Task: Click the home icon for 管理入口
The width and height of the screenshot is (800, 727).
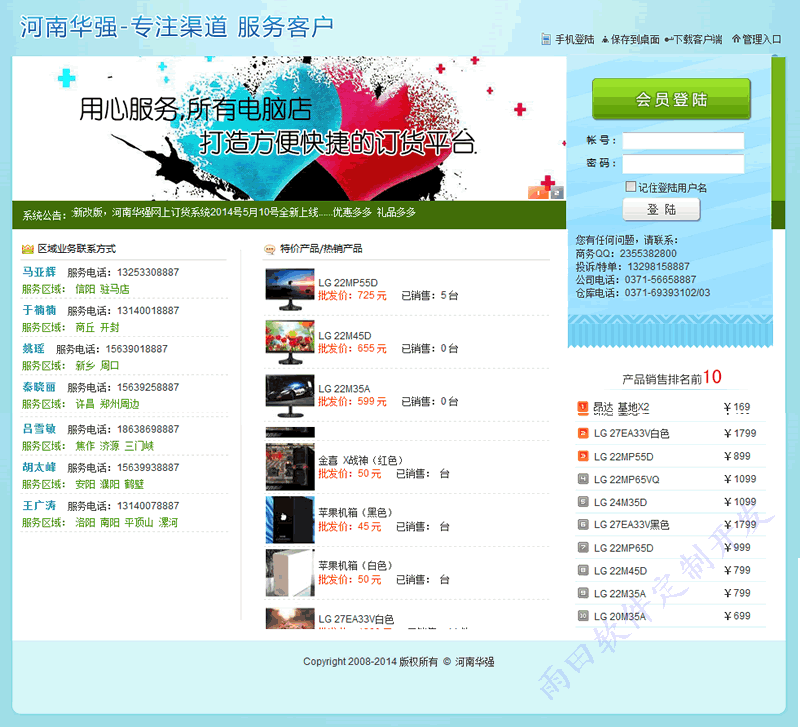Action: click(x=736, y=40)
